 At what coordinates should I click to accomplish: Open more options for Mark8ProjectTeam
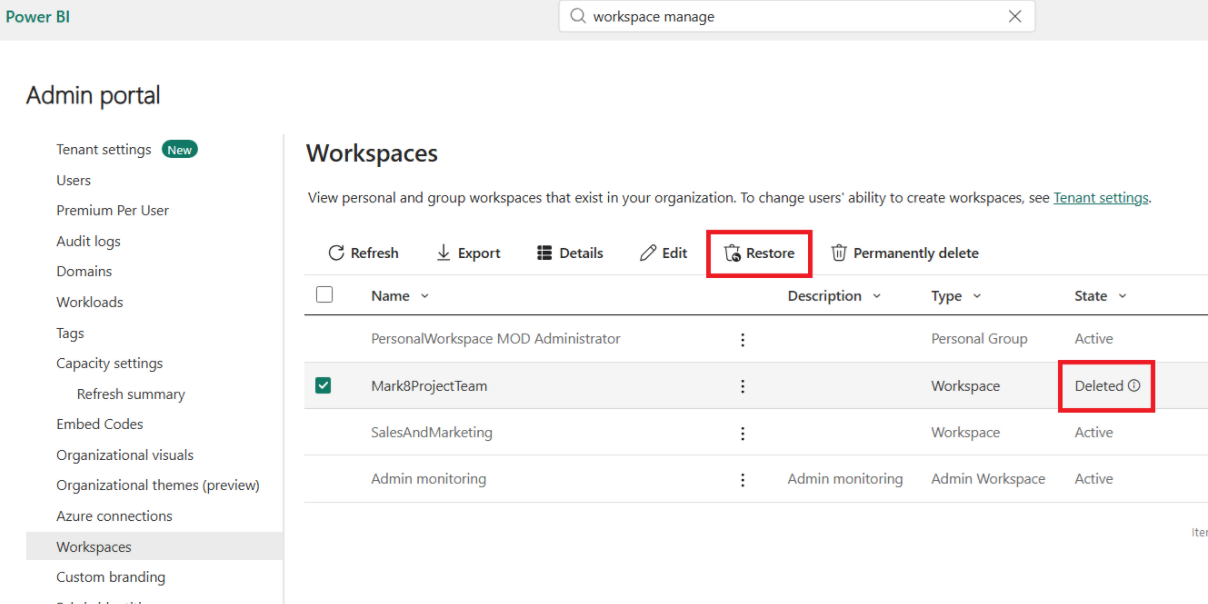[x=742, y=386]
